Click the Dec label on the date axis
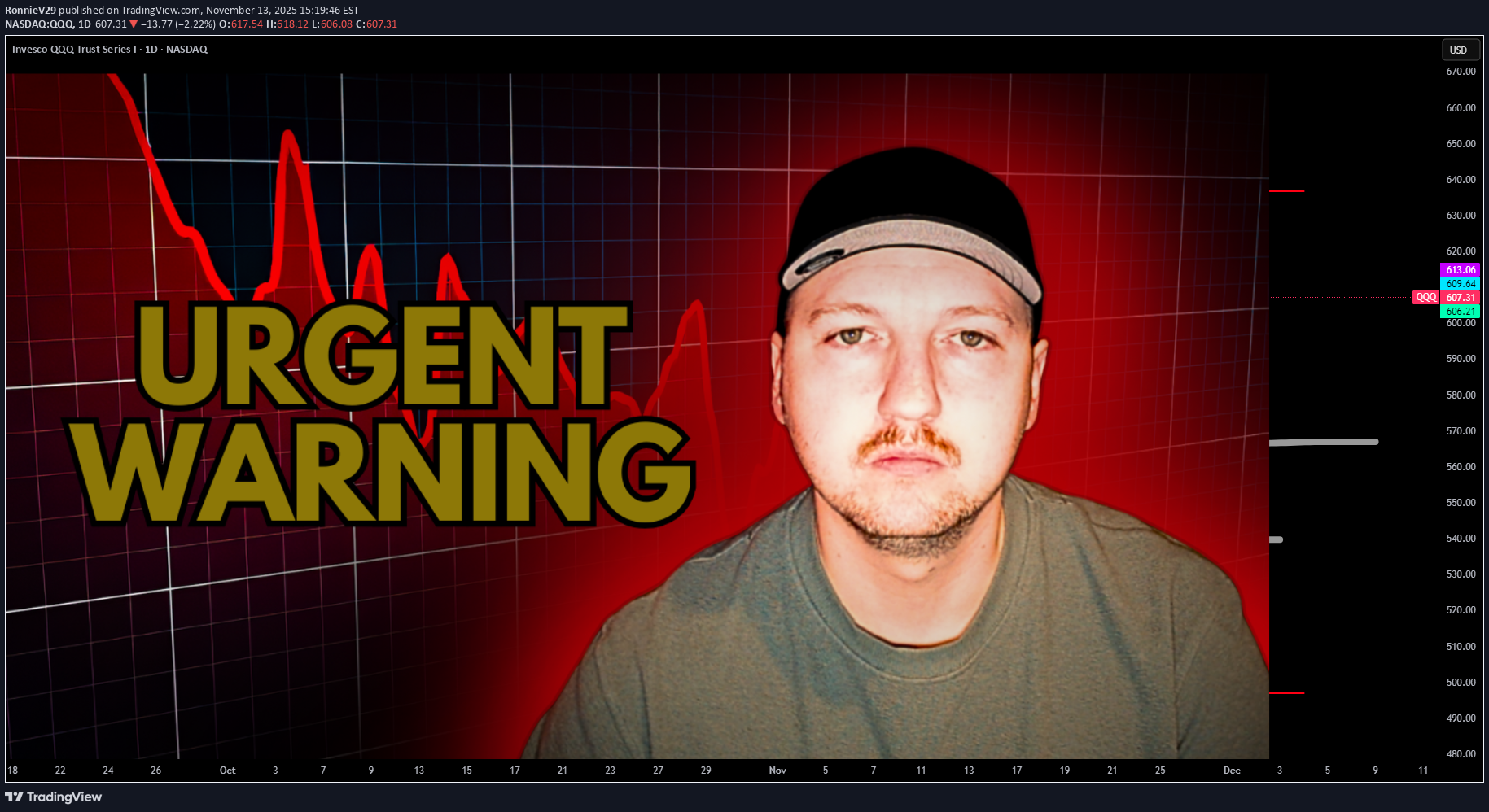Screen dimensions: 1489x812 (x=1231, y=771)
